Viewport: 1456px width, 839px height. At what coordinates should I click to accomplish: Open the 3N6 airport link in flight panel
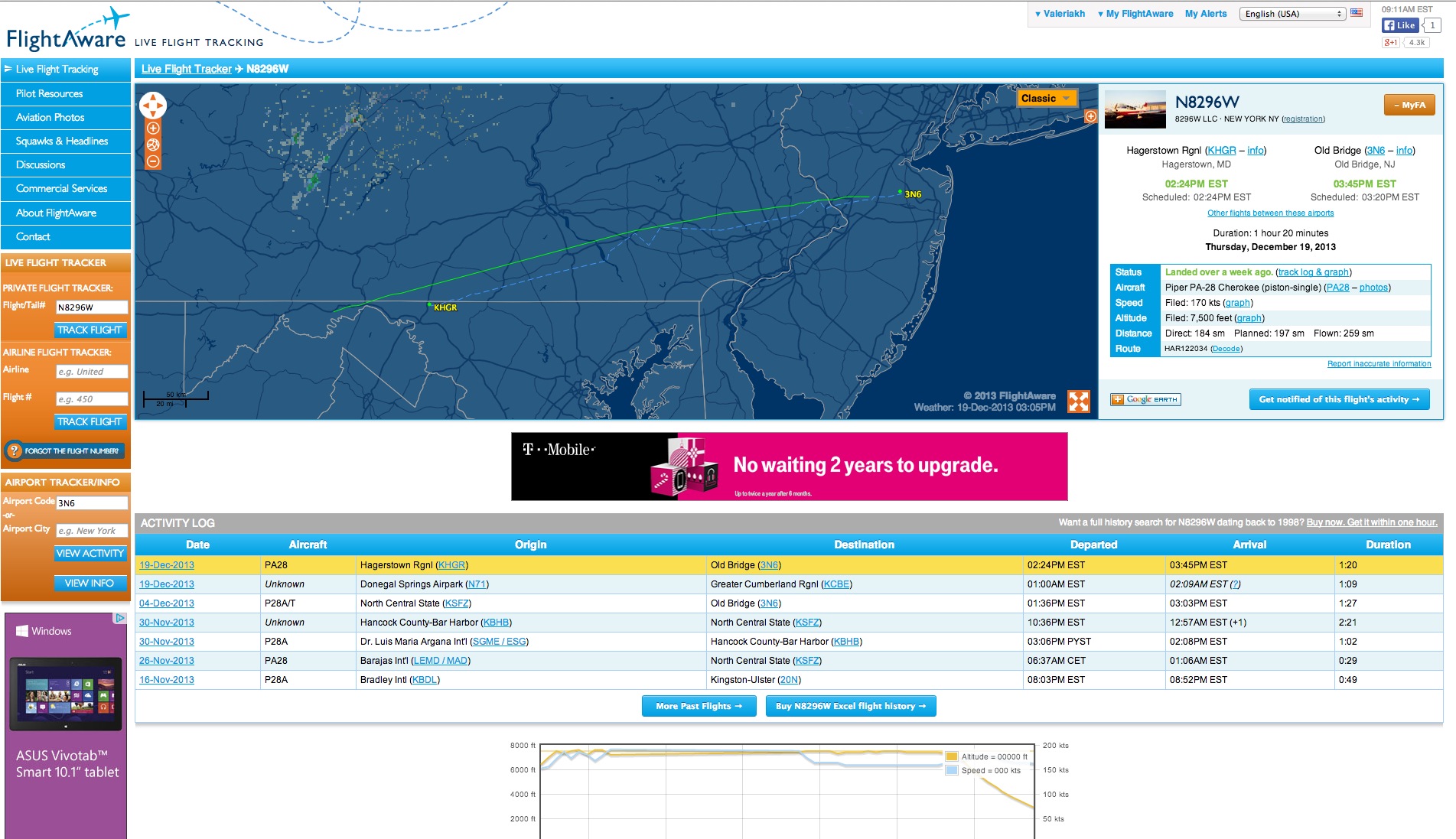pos(1376,151)
